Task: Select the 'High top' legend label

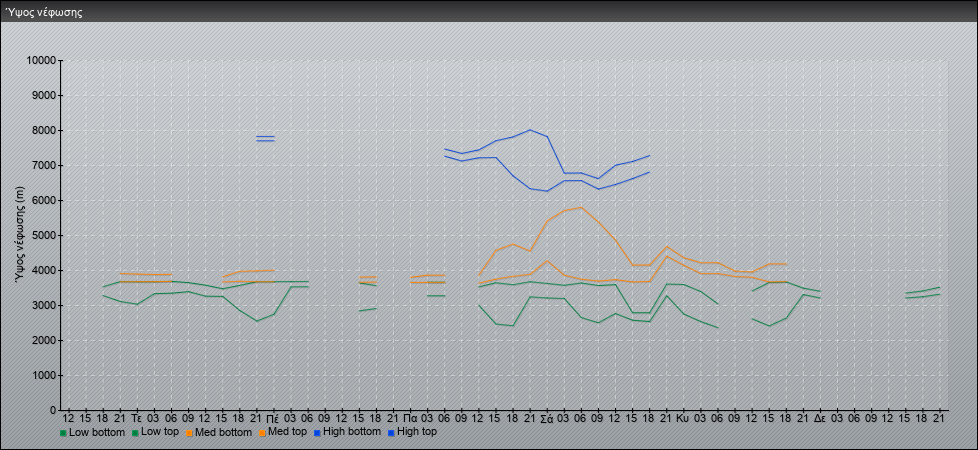Action: (417, 432)
